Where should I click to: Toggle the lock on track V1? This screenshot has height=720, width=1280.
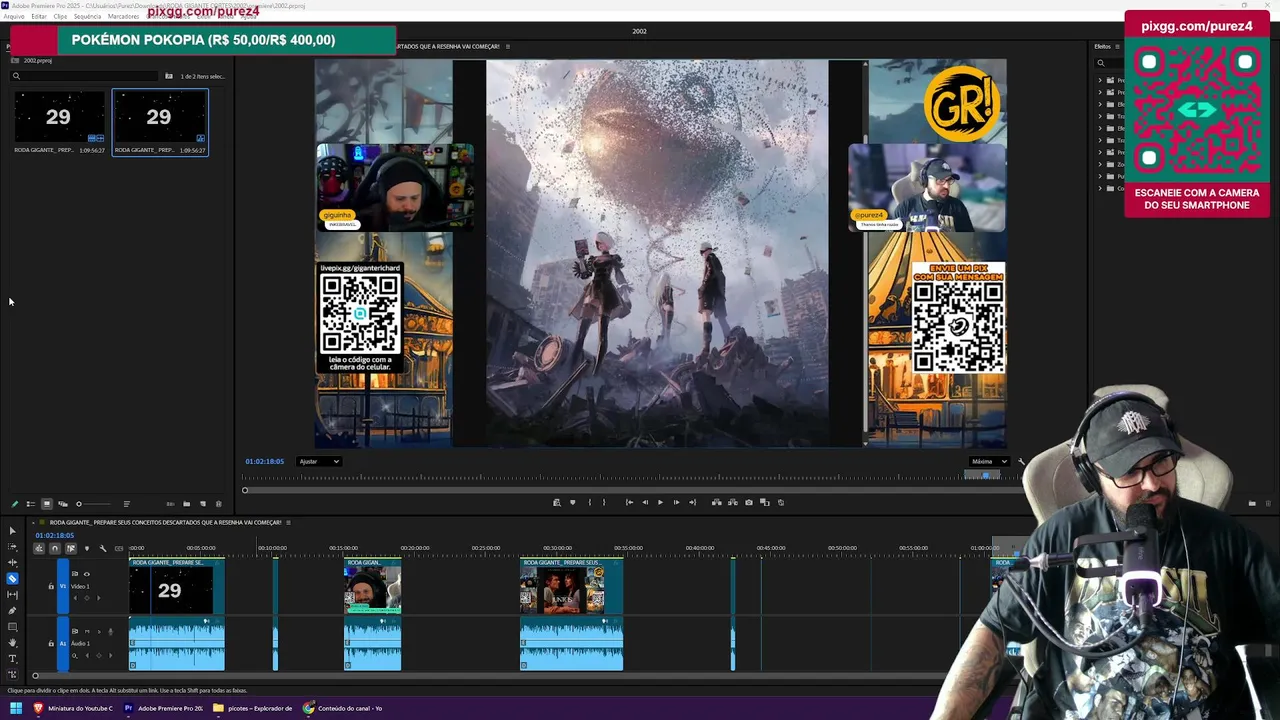pos(51,586)
